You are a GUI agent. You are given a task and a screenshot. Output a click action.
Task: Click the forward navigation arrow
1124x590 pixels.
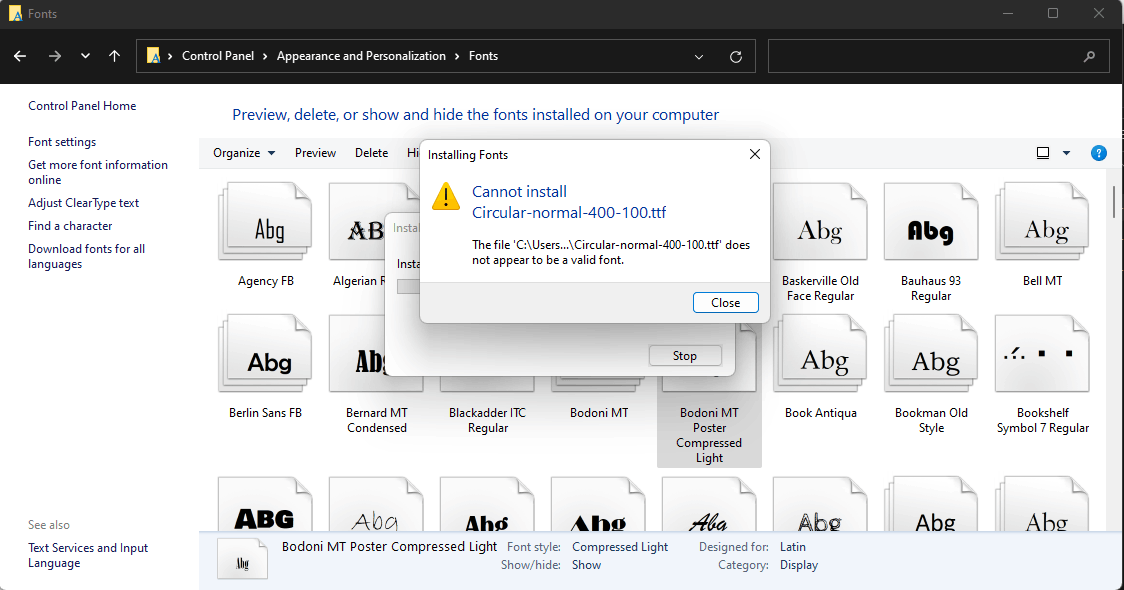point(54,56)
